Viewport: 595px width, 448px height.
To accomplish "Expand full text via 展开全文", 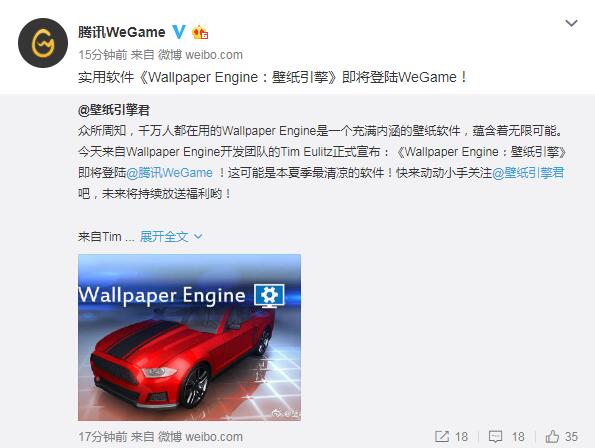I will pos(164,237).
